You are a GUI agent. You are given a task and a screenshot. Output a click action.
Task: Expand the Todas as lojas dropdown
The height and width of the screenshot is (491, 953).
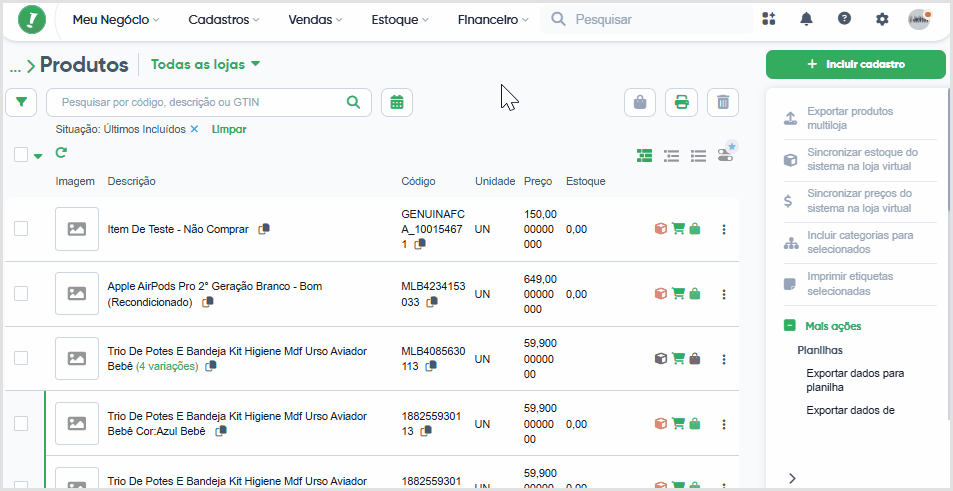(205, 64)
